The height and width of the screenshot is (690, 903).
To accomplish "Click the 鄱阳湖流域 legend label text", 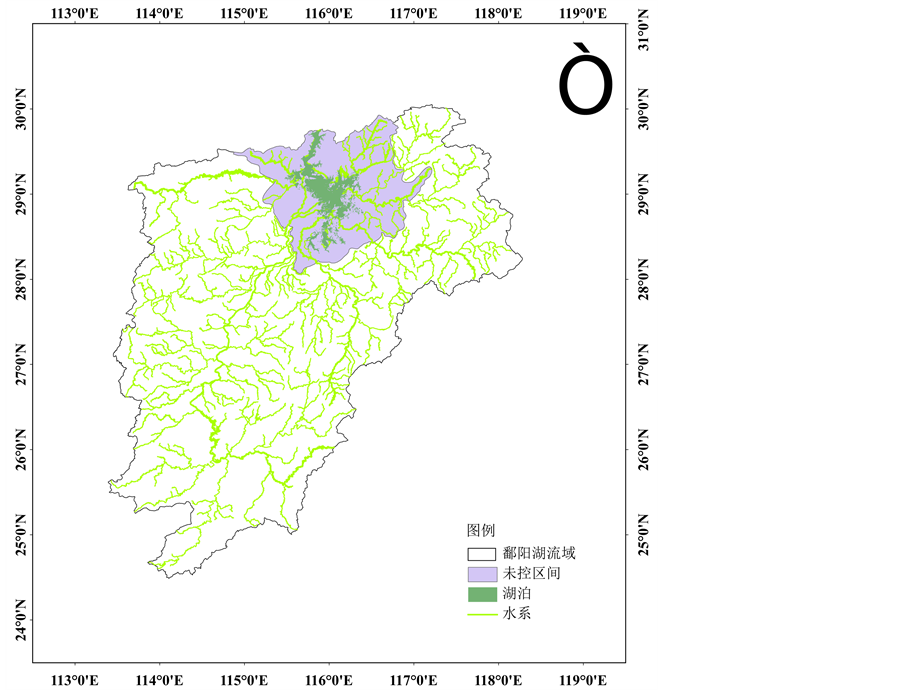I will click(x=539, y=553).
